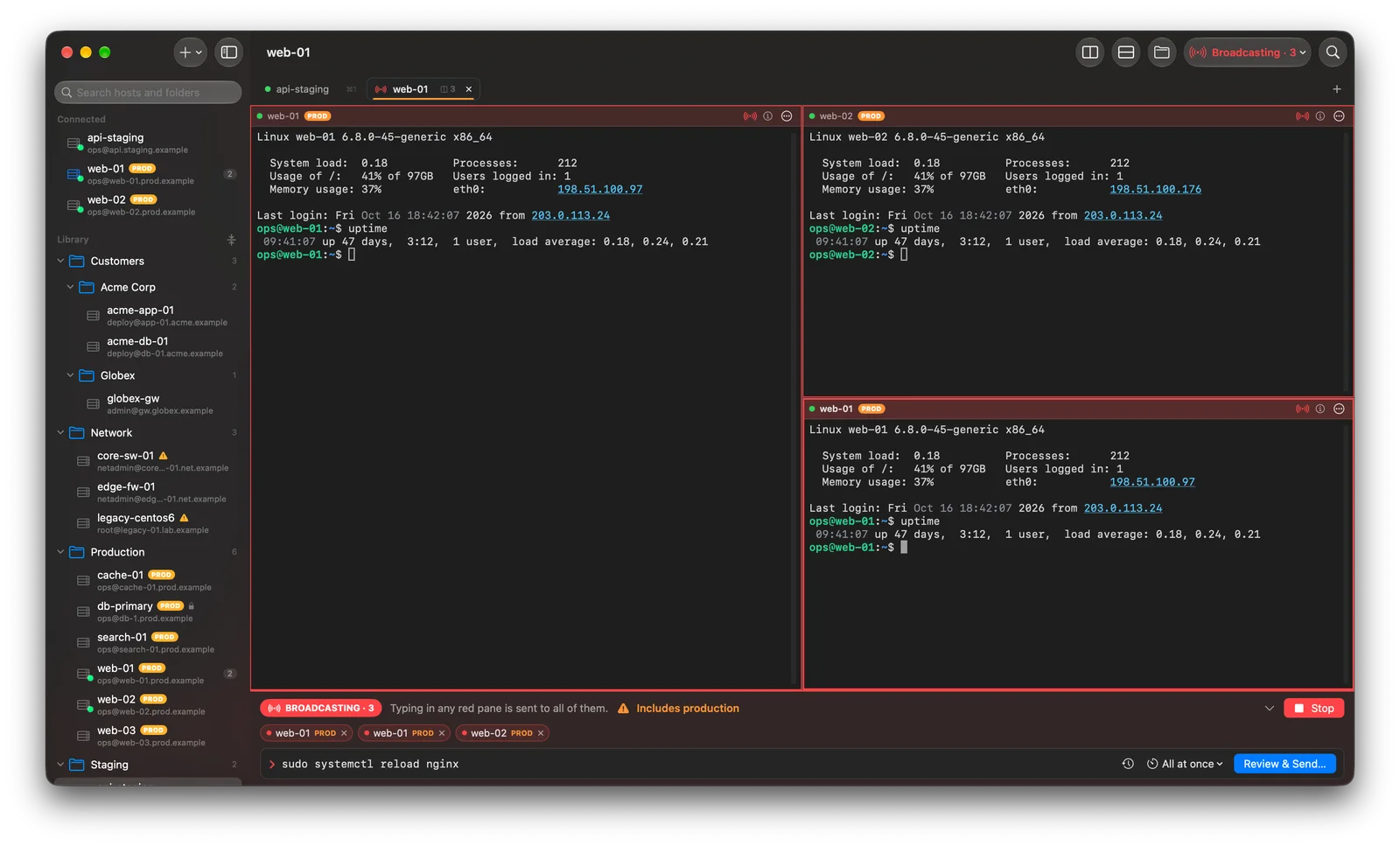
Task: Open the new connection plus dropdown
Action: (190, 52)
